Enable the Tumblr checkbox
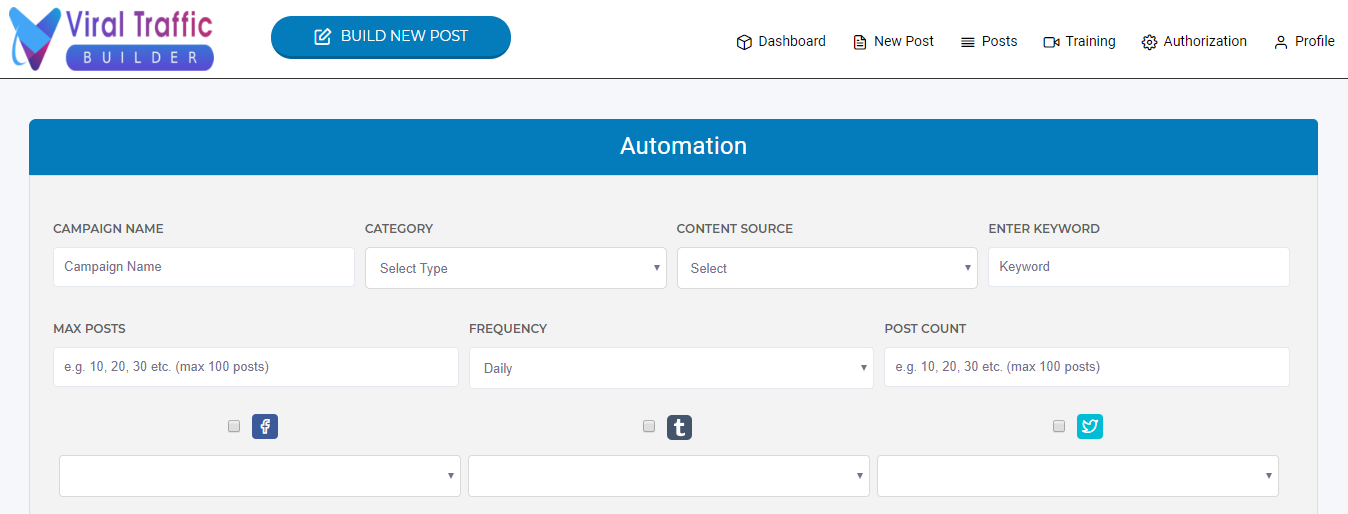Screen dimensions: 1348x514 click(x=649, y=426)
